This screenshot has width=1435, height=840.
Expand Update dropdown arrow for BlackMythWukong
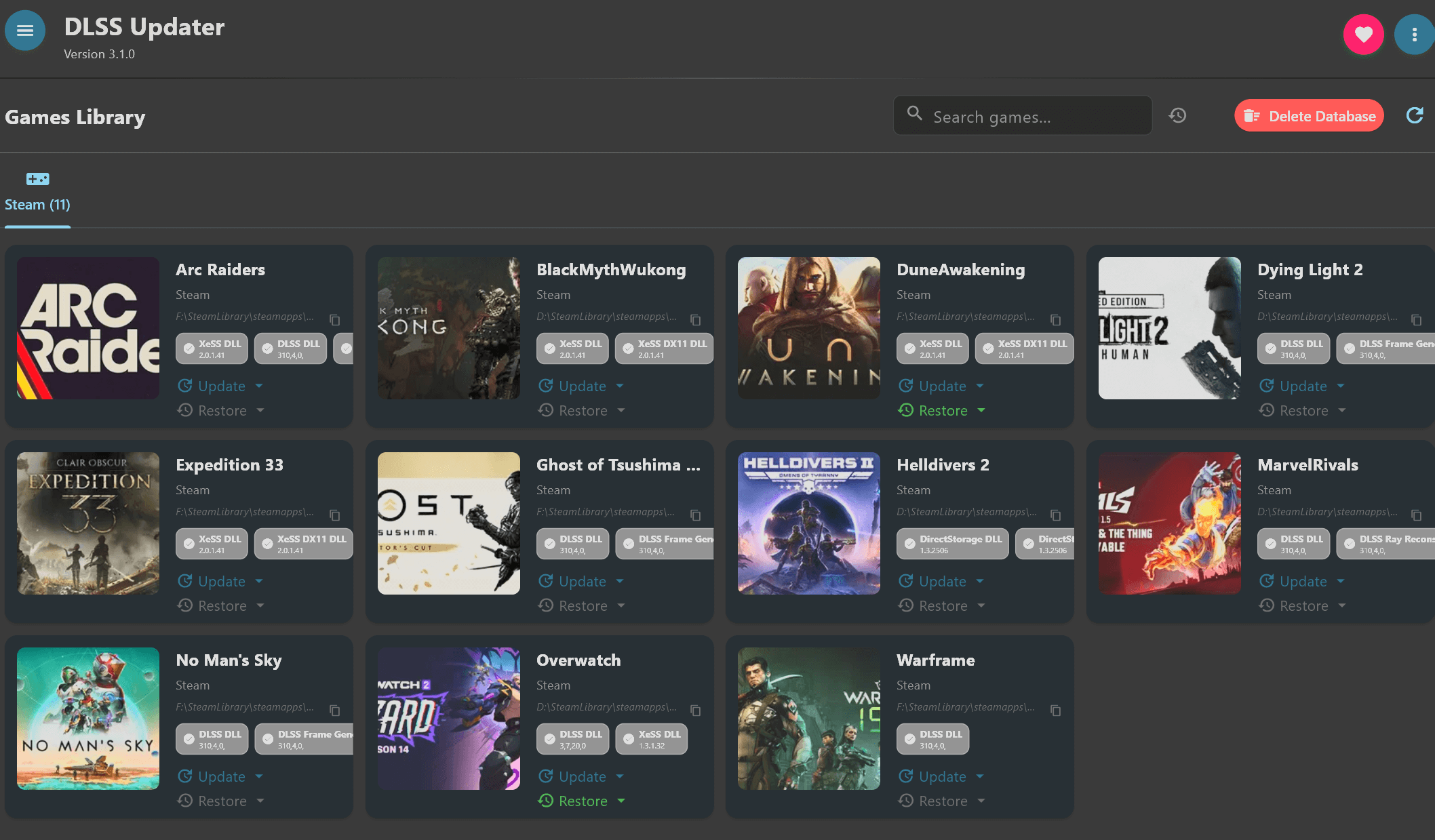pyautogui.click(x=620, y=386)
